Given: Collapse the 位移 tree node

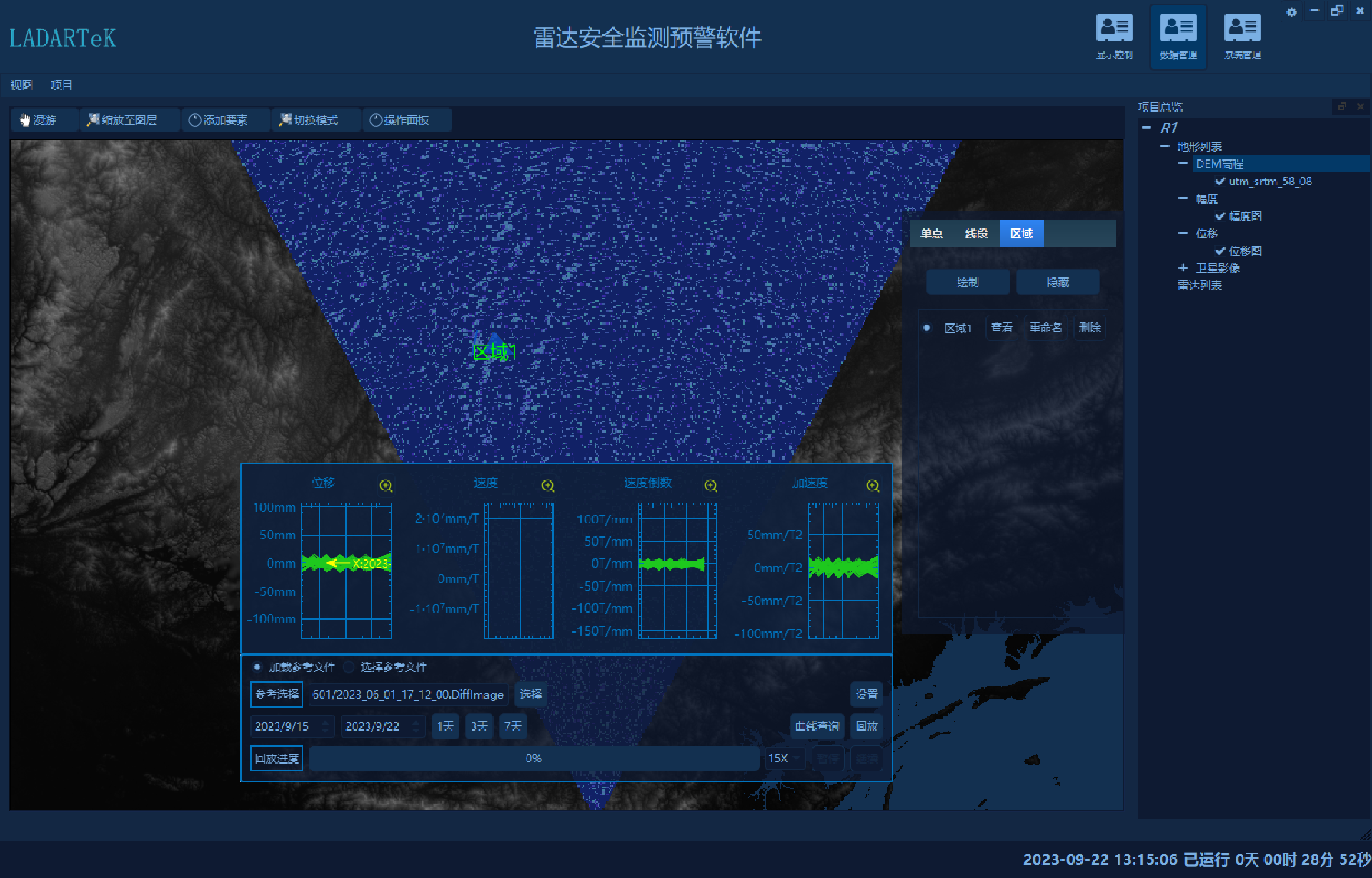Looking at the screenshot, I should (1183, 233).
